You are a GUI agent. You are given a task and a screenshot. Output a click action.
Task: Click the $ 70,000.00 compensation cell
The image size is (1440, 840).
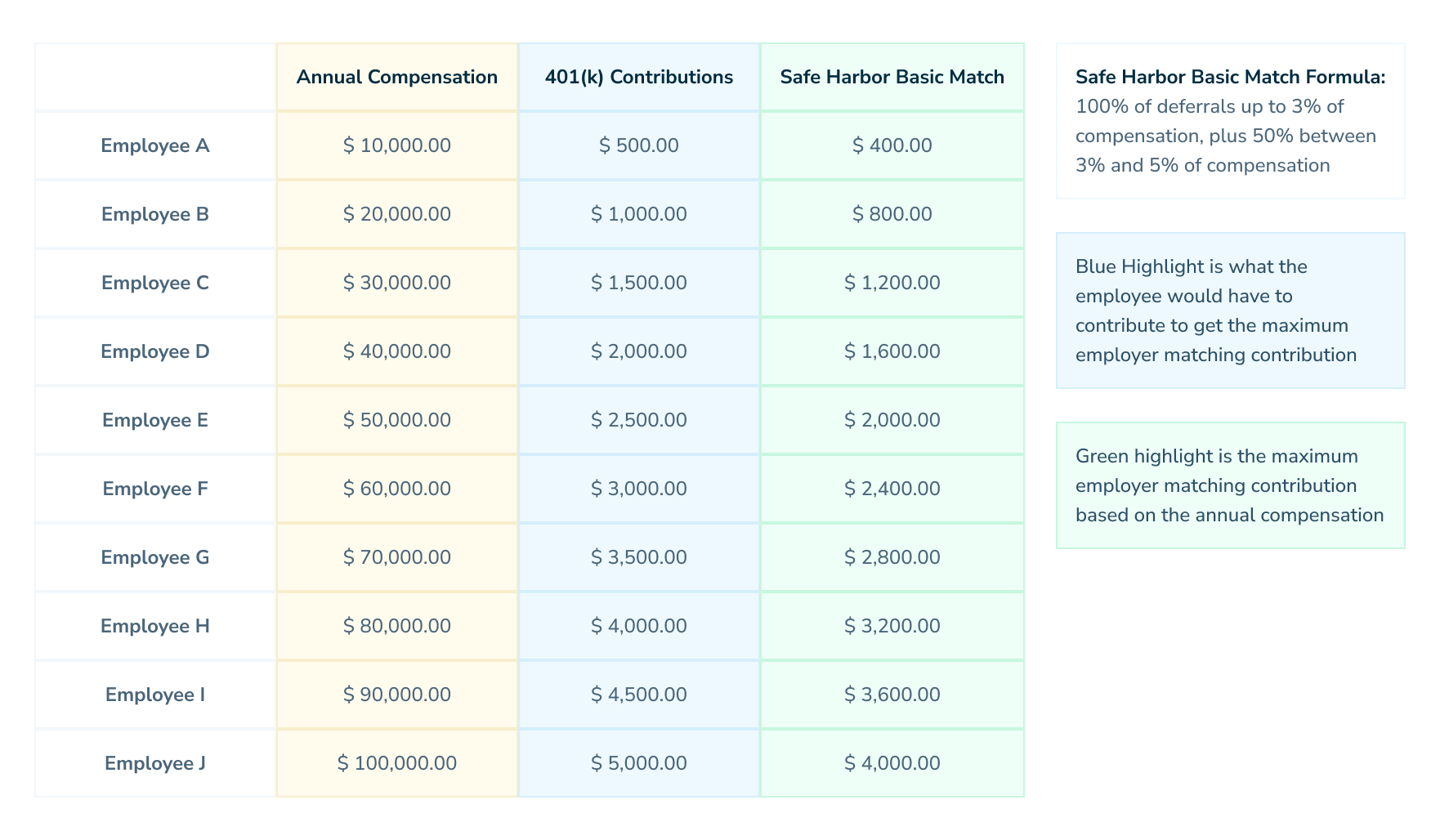[x=396, y=557]
